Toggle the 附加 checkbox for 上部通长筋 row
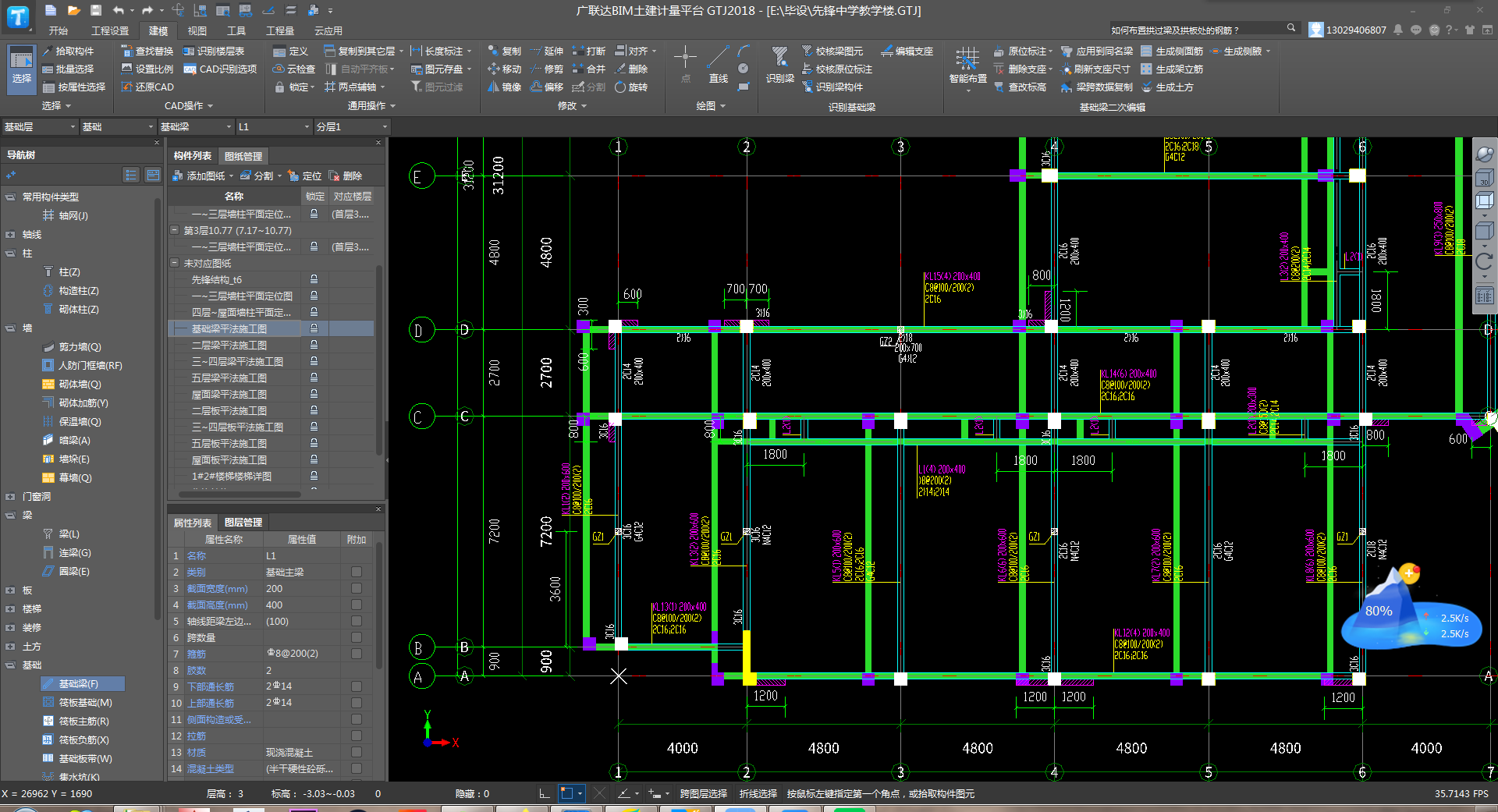 point(357,703)
